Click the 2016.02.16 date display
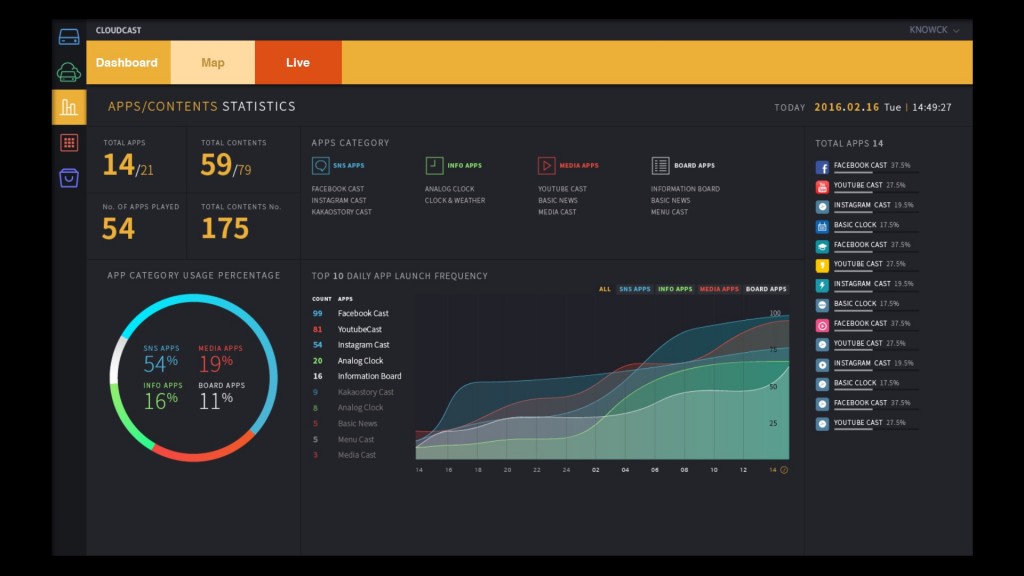Image resolution: width=1024 pixels, height=576 pixels. pos(846,107)
